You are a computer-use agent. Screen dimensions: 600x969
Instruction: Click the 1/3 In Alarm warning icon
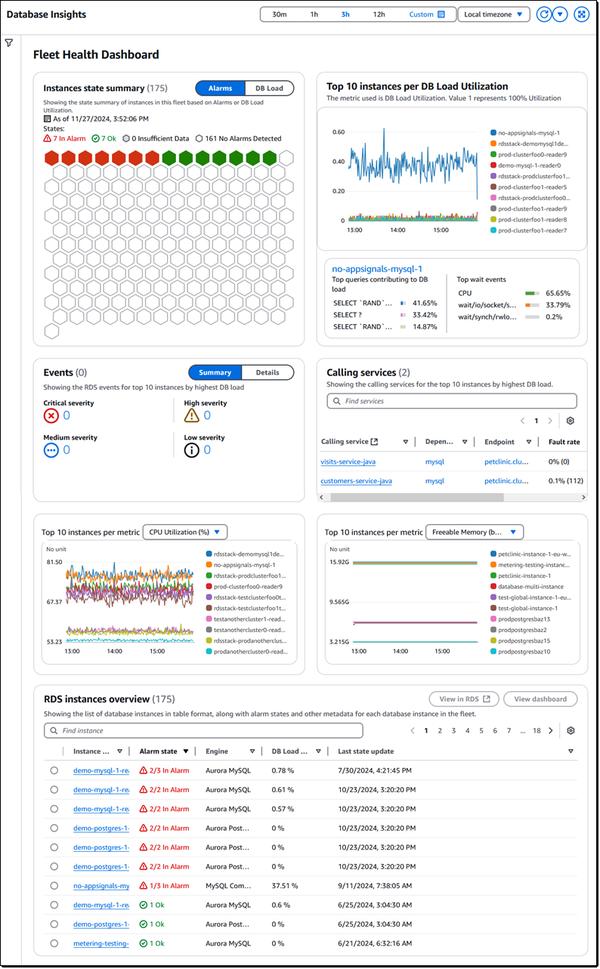click(143, 886)
